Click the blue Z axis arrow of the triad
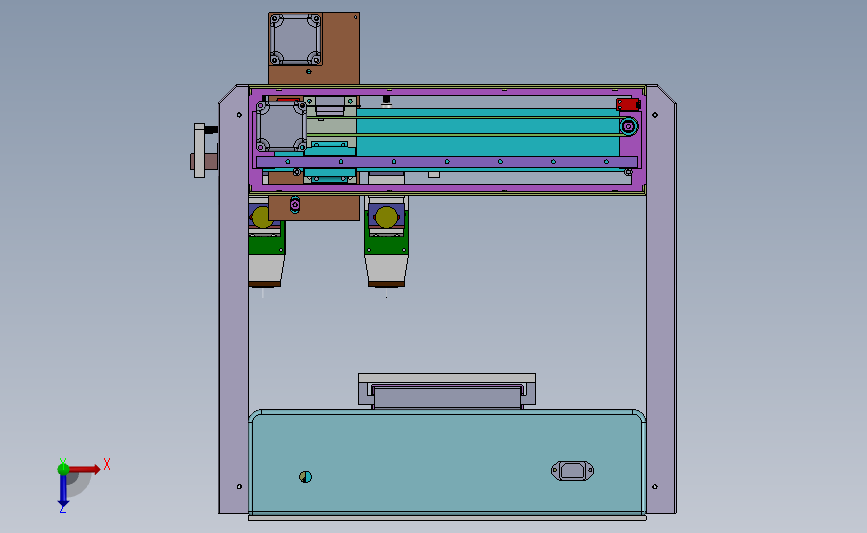This screenshot has height=533, width=867. click(63, 490)
